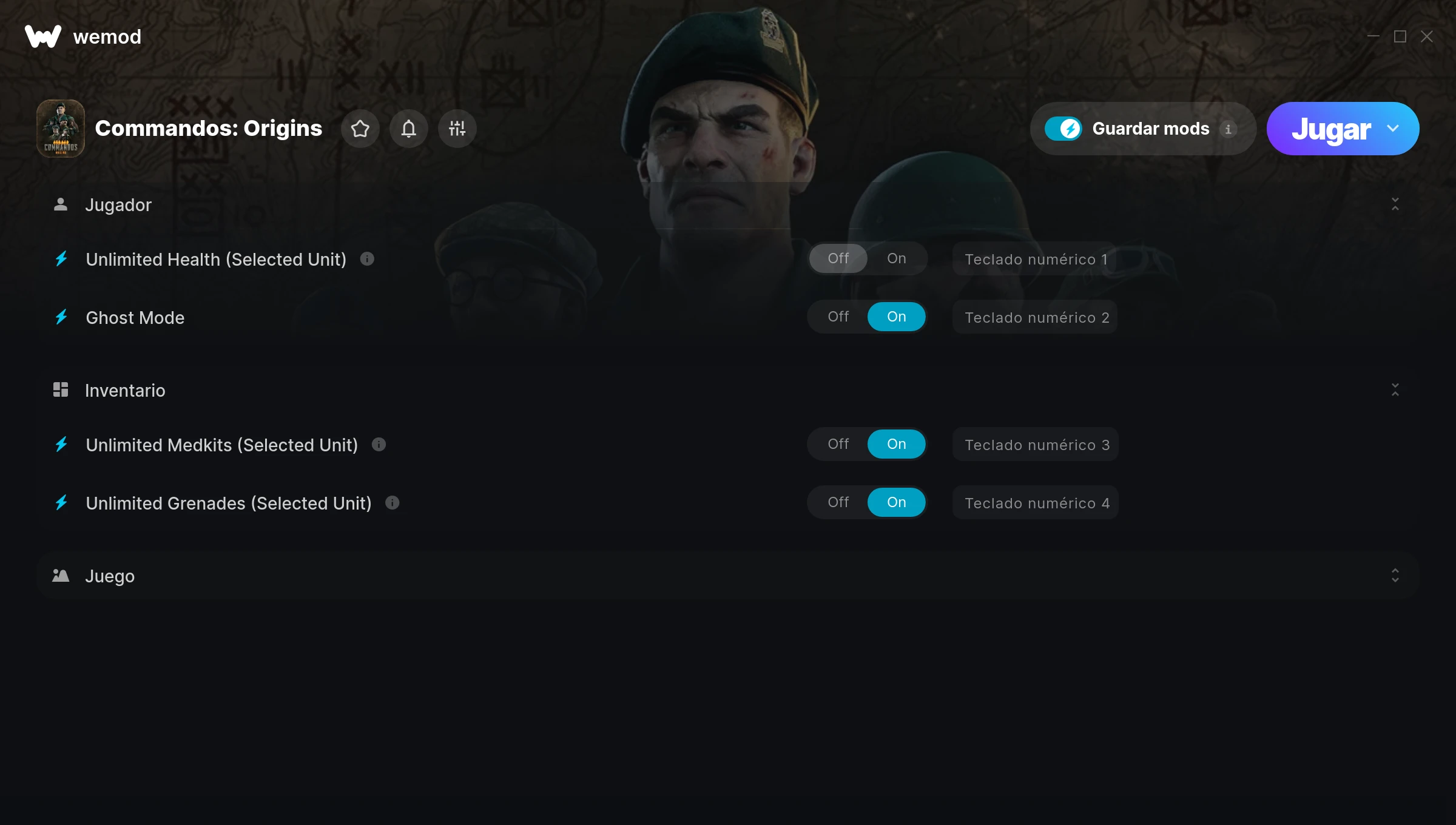
Task: Show info for Unlimited Health (Selected Unit)
Action: 367,259
